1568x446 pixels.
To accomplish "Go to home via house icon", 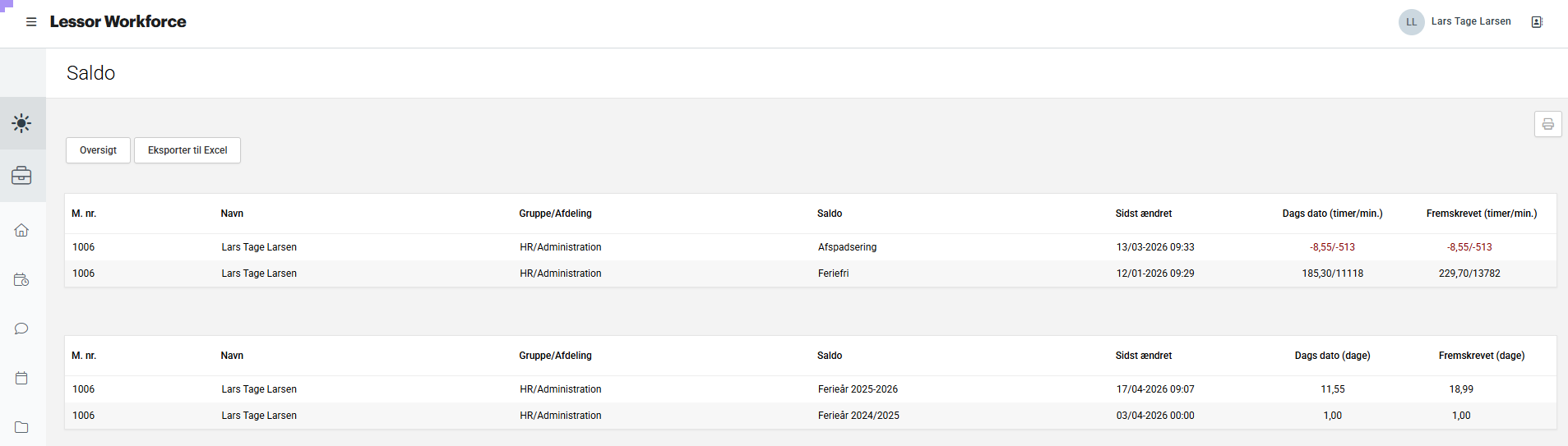I will coord(22,230).
